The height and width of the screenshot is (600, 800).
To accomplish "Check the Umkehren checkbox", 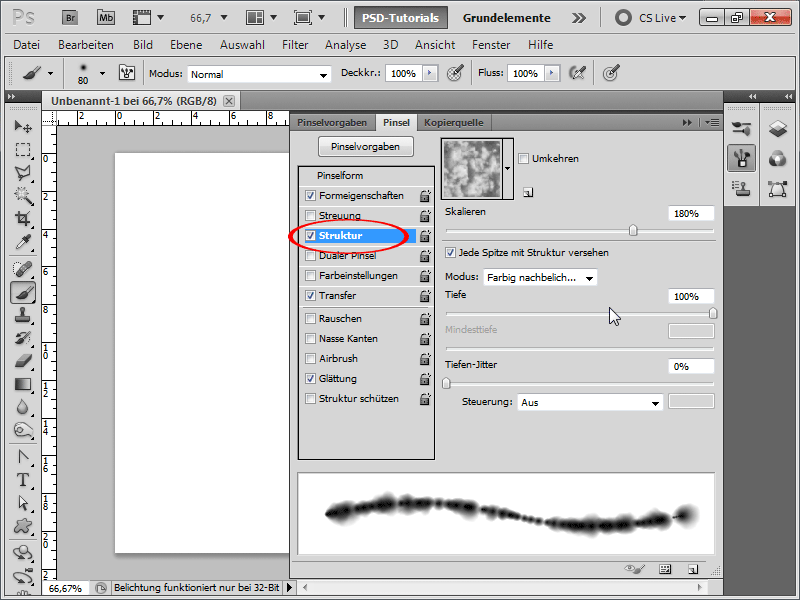I will pos(523,159).
